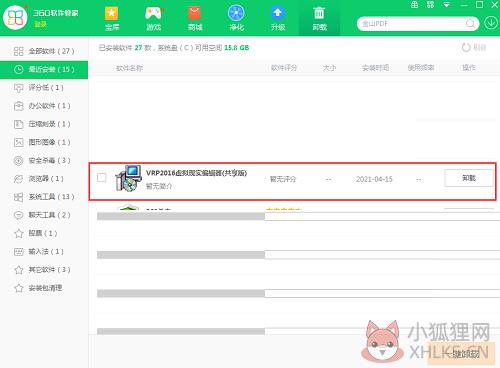The height and width of the screenshot is (368, 500).
Task: Open the 商城 store tab
Action: point(195,19)
